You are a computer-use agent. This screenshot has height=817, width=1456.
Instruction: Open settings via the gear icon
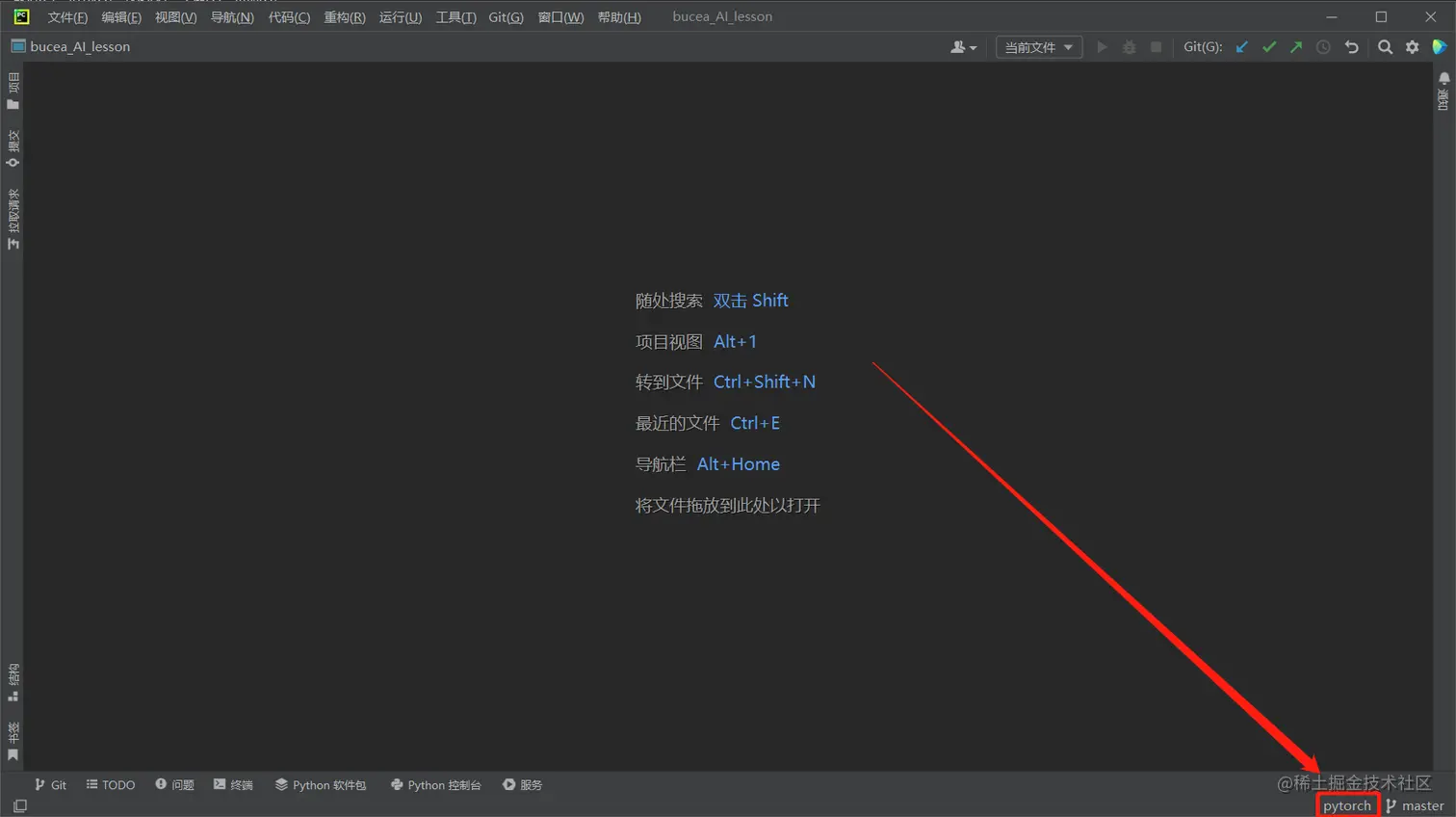pyautogui.click(x=1412, y=47)
